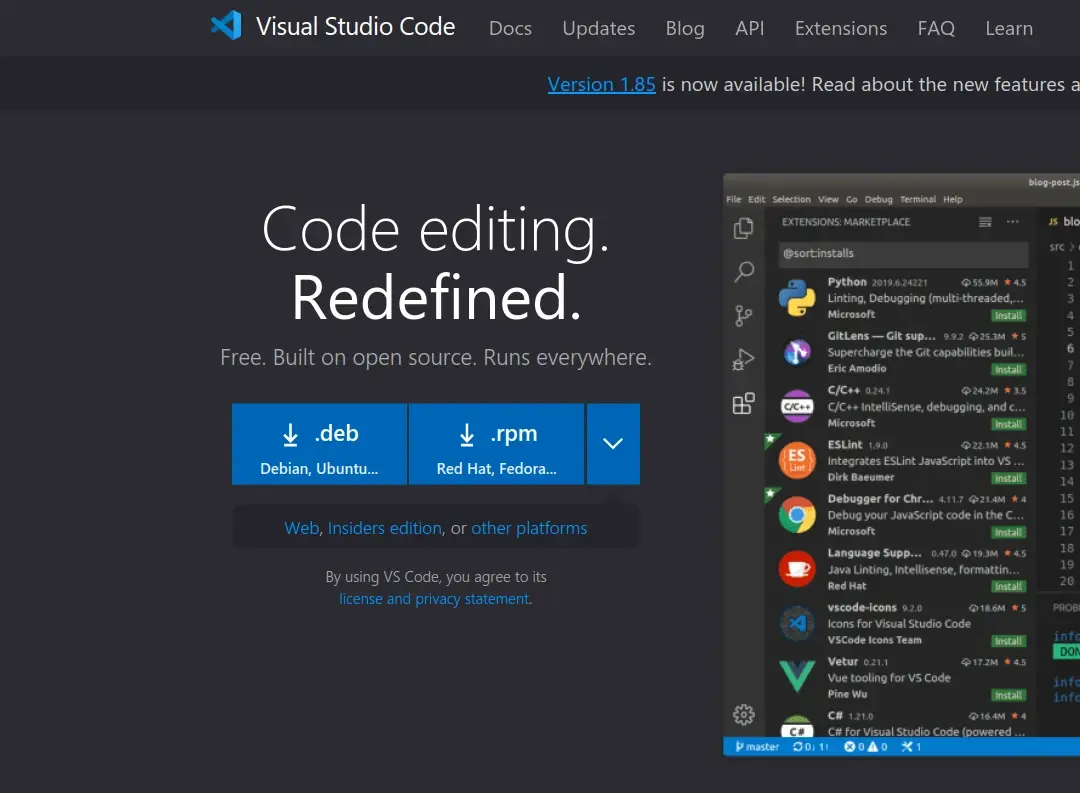
Task: Expand the download options chevron dropdown
Action: tap(613, 444)
